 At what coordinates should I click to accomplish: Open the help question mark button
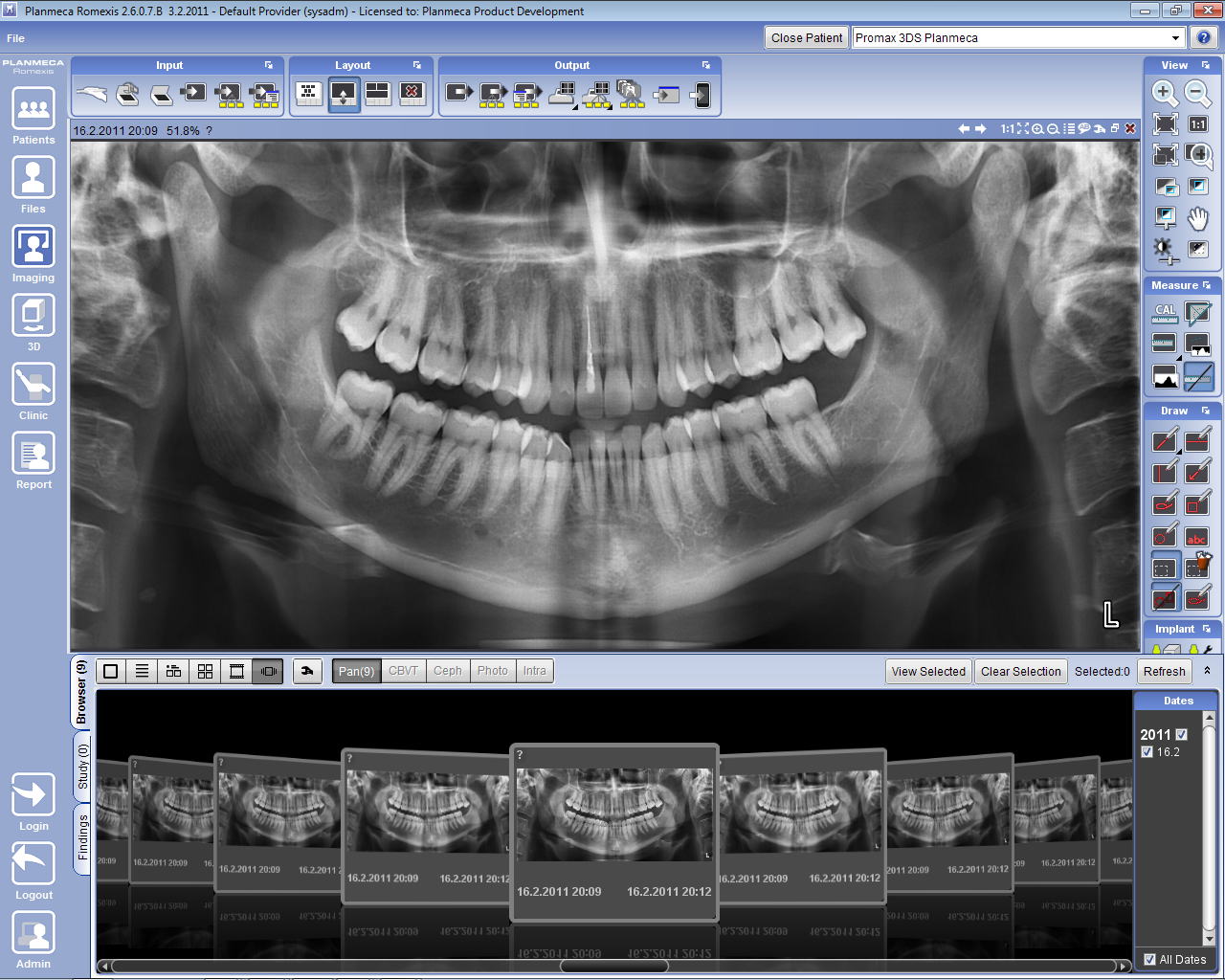tap(1204, 38)
